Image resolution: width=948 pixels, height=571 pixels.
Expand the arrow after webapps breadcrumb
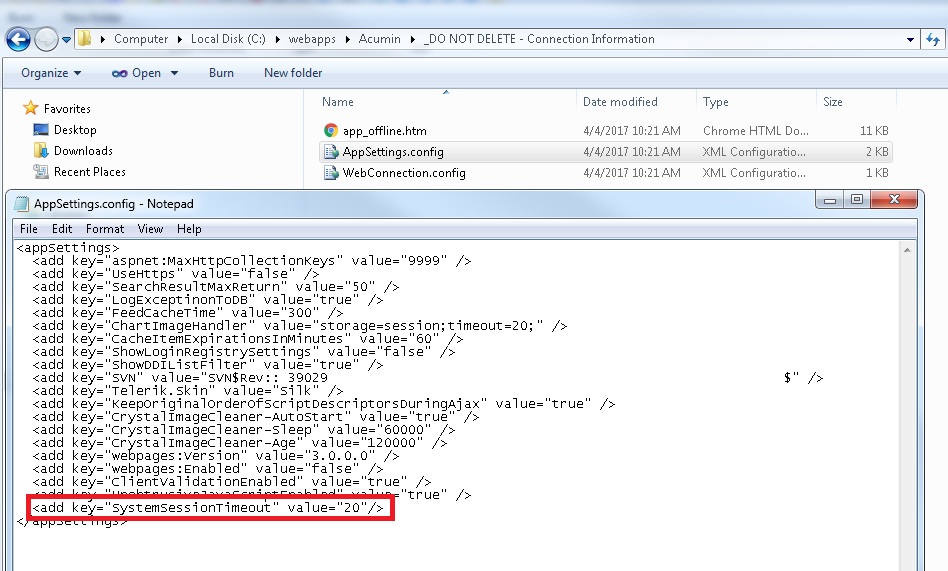(x=348, y=39)
